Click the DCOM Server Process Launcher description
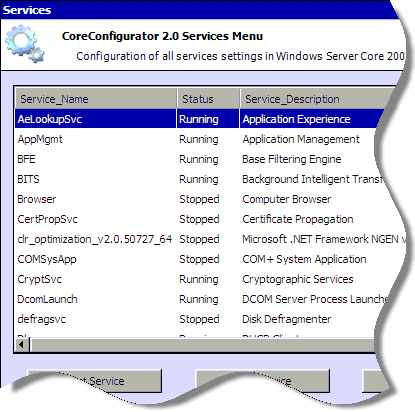This screenshot has height=412, width=415. click(314, 299)
